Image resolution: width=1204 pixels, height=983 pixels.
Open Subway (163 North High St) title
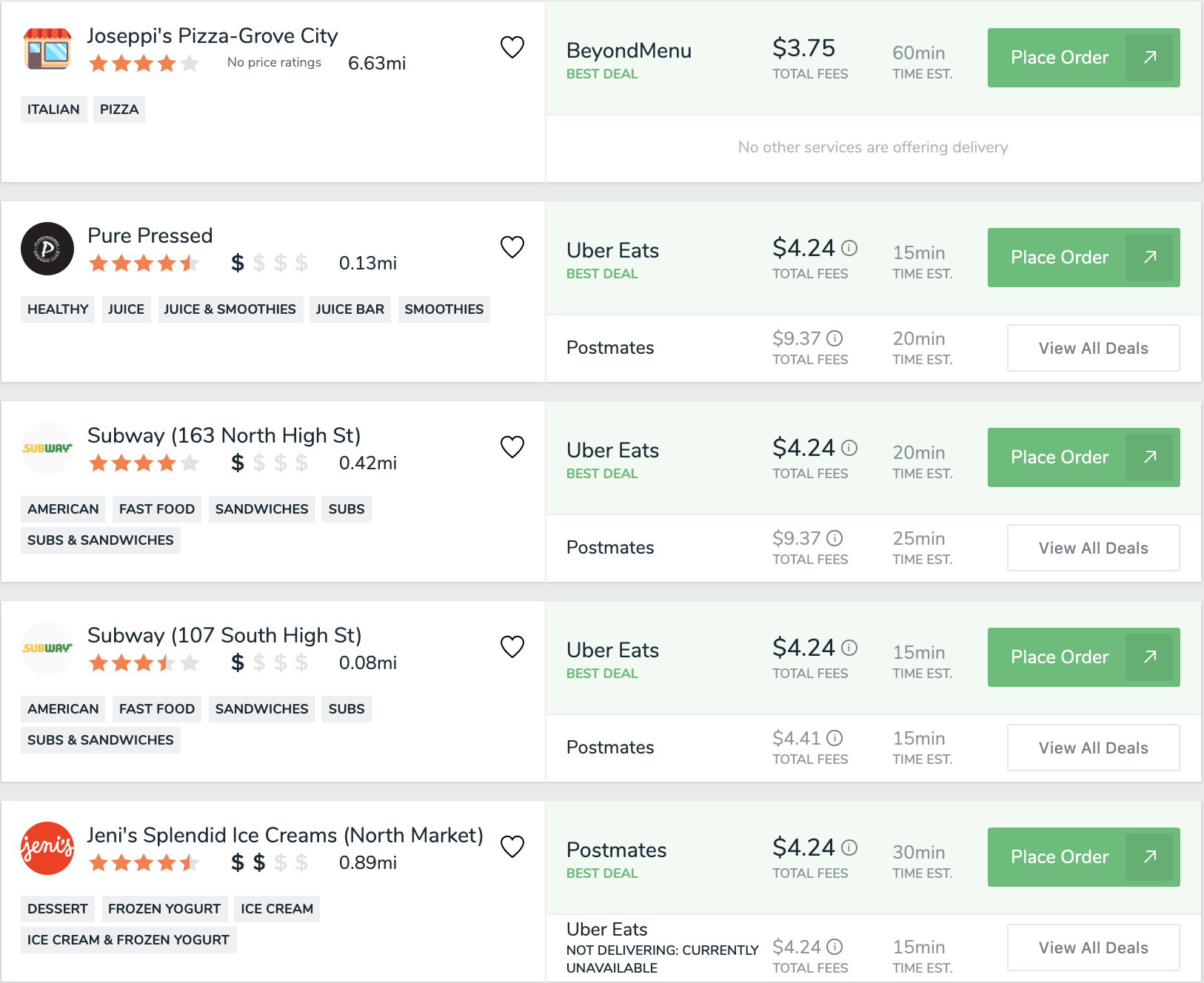(224, 435)
